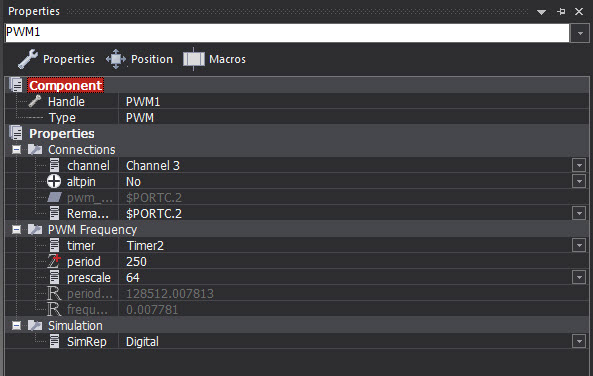Click the real-number R icon beside frequ...

54,309
